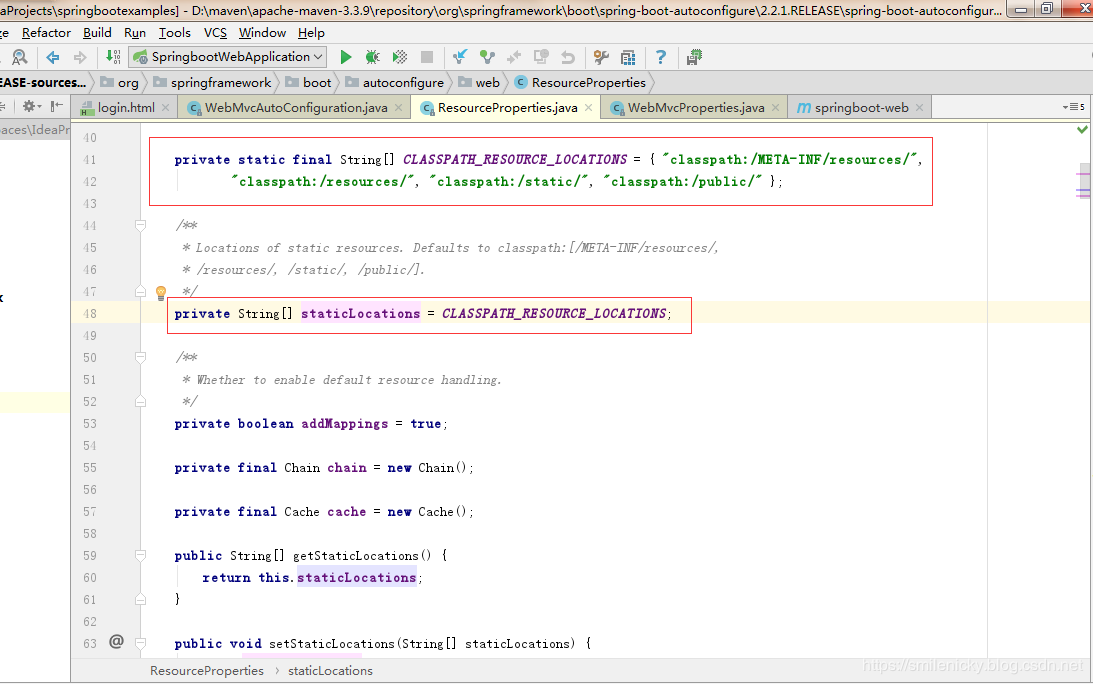The image size is (1093, 684).
Task: Show hidden editor tabs list
Action: [1073, 107]
